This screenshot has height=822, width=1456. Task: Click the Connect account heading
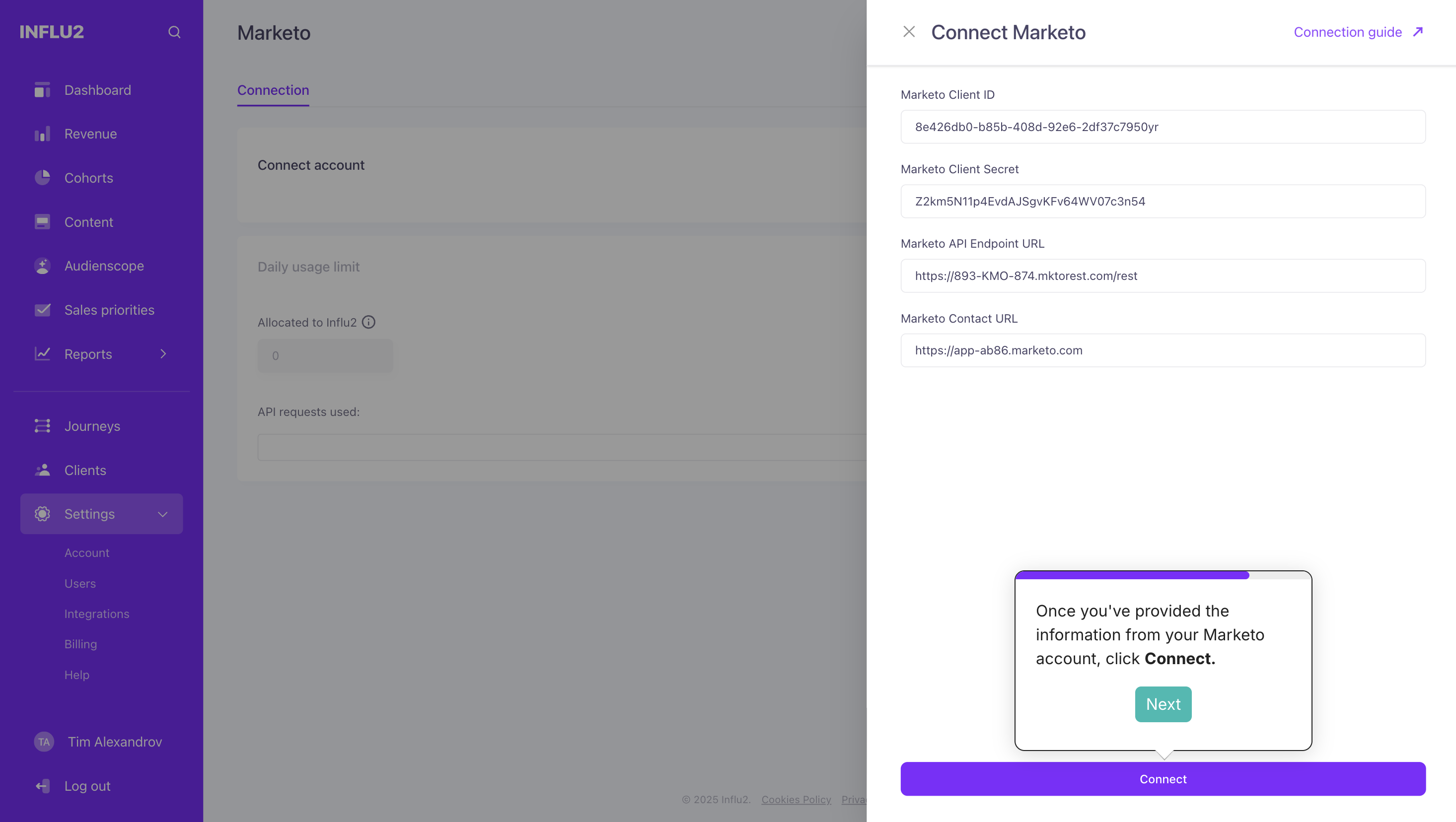coord(311,165)
